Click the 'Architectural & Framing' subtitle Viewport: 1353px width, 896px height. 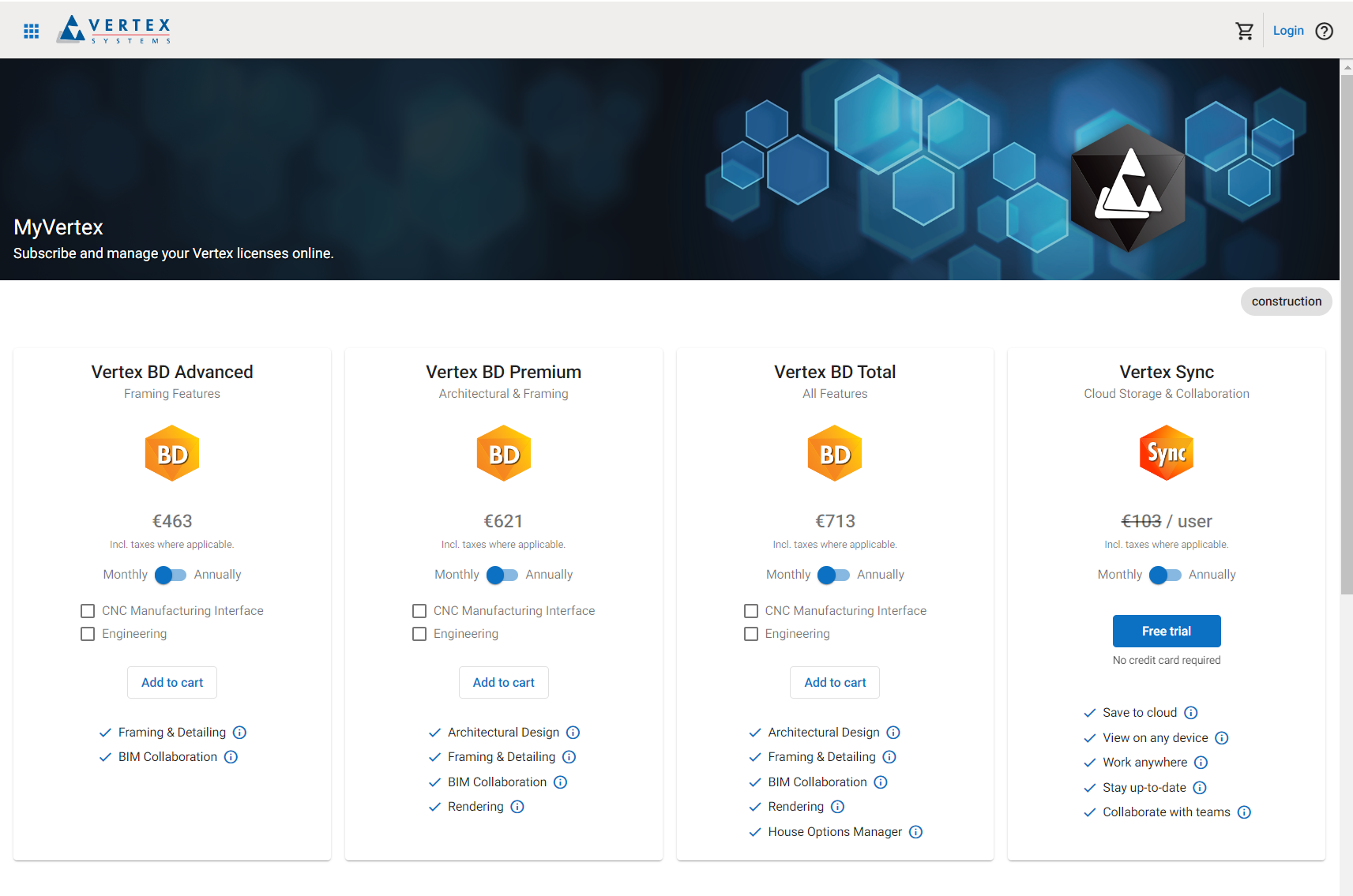click(504, 394)
